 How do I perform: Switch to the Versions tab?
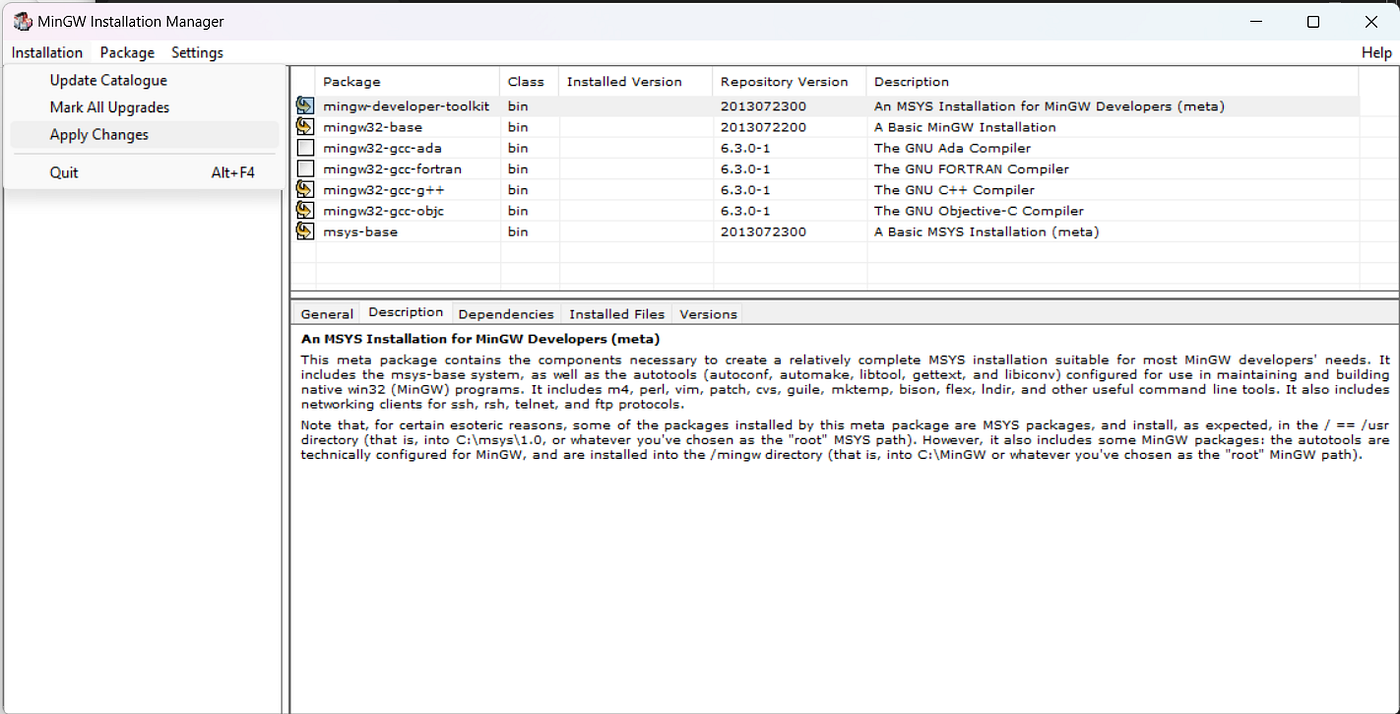pyautogui.click(x=708, y=314)
